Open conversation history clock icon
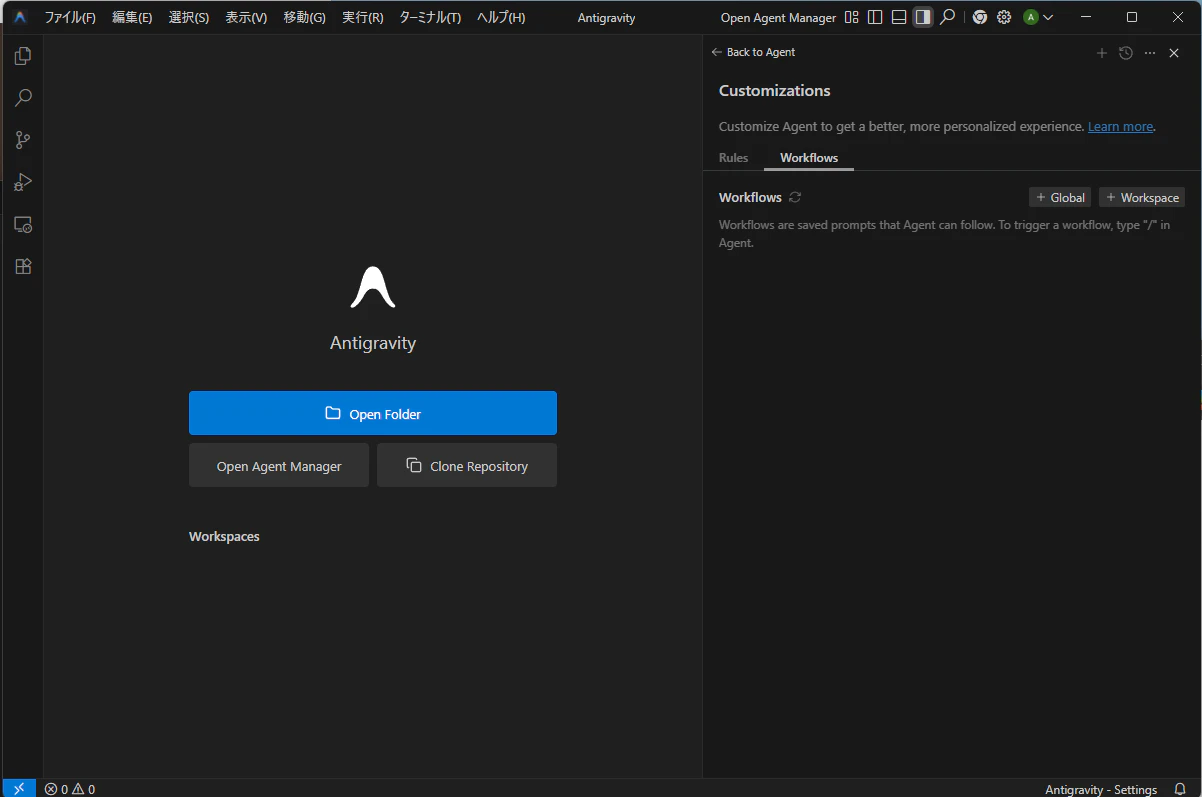Image resolution: width=1202 pixels, height=797 pixels. 1126,53
